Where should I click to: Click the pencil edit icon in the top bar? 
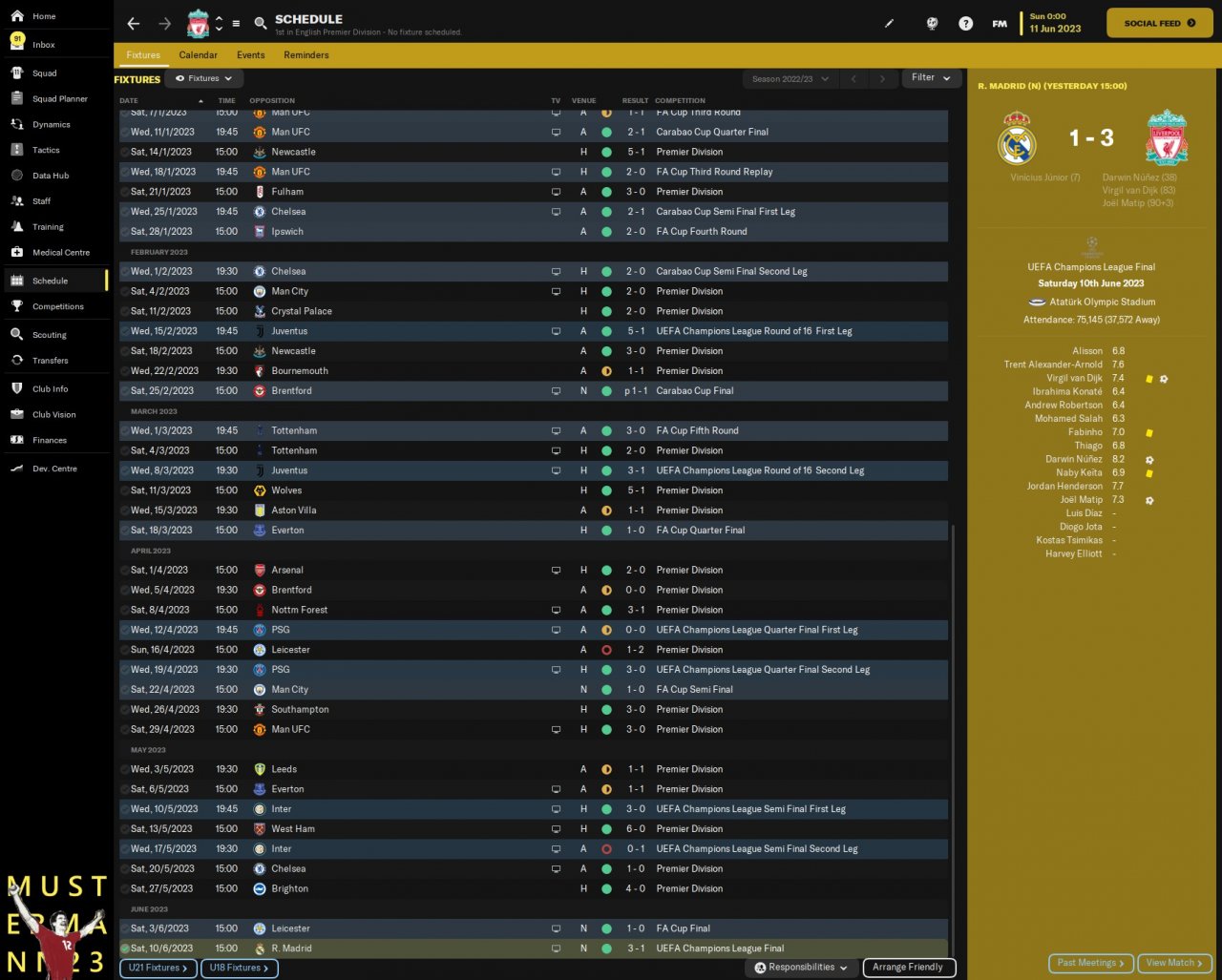click(889, 23)
